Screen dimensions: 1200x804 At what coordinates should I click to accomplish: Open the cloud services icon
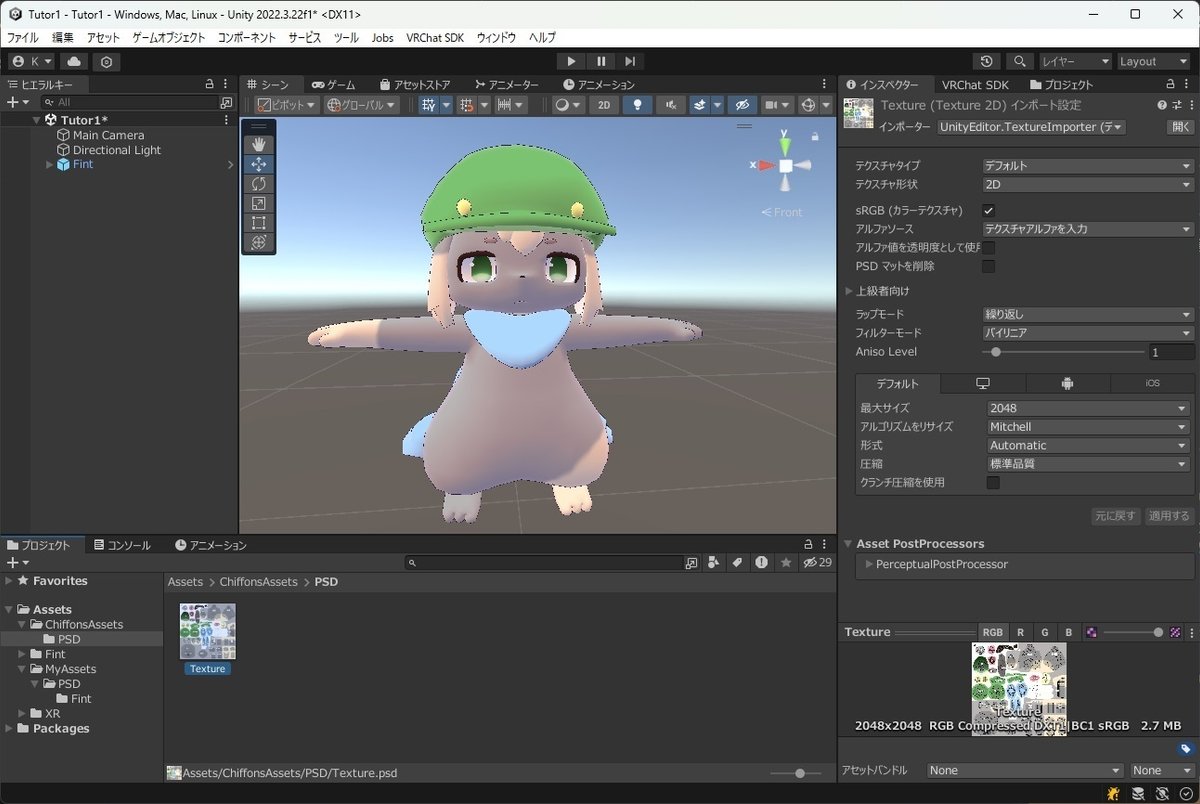[x=75, y=61]
